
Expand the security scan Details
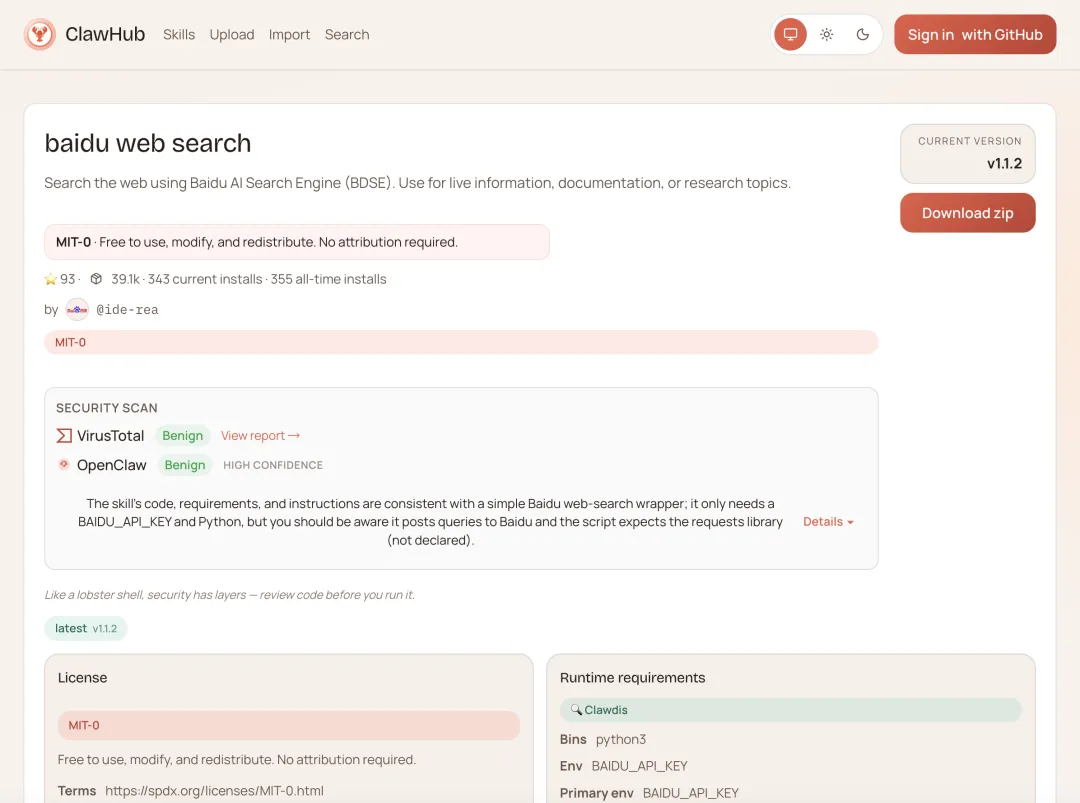tap(829, 521)
